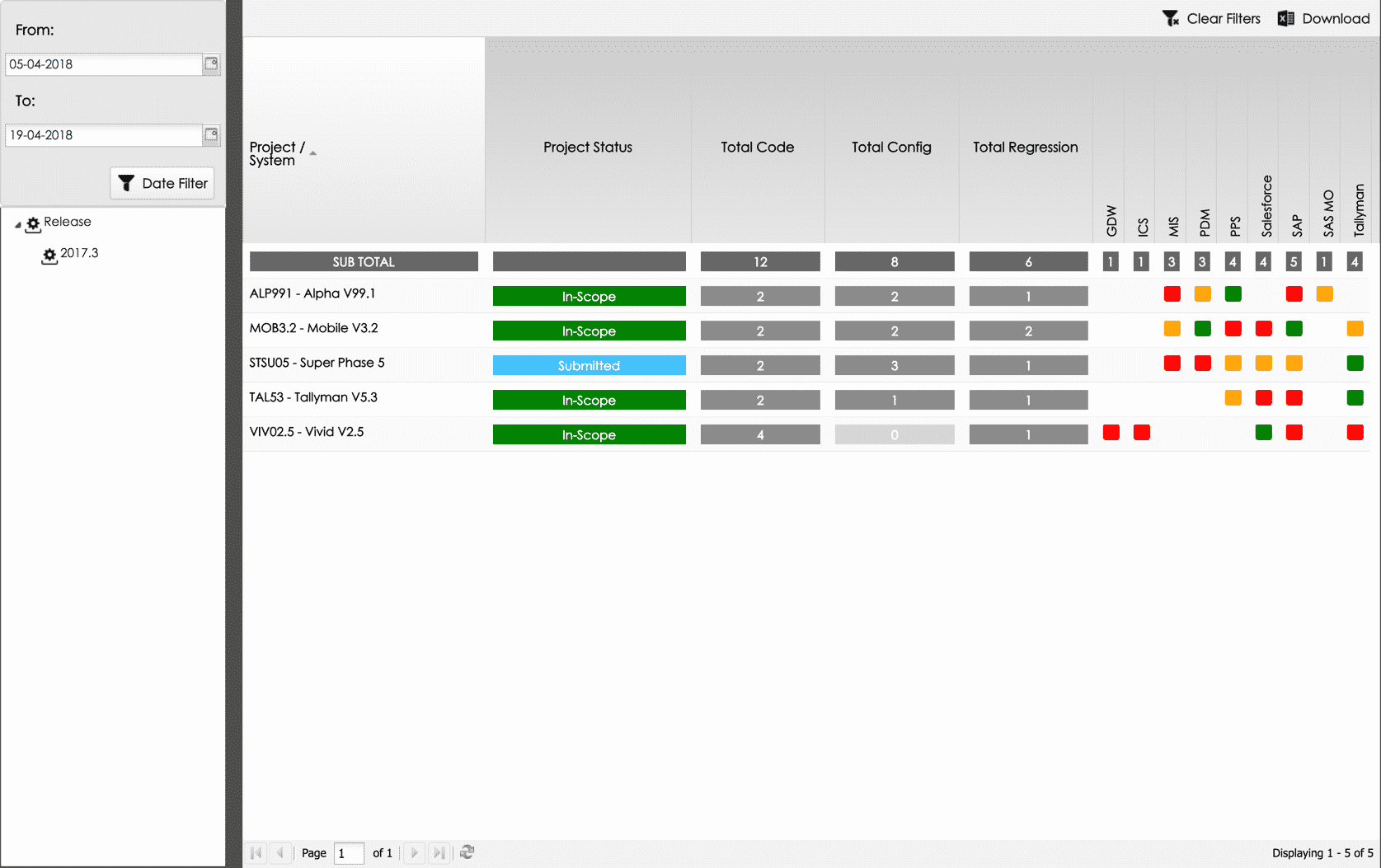This screenshot has height=868, width=1381.
Task: Go to the previous page
Action: [280, 853]
